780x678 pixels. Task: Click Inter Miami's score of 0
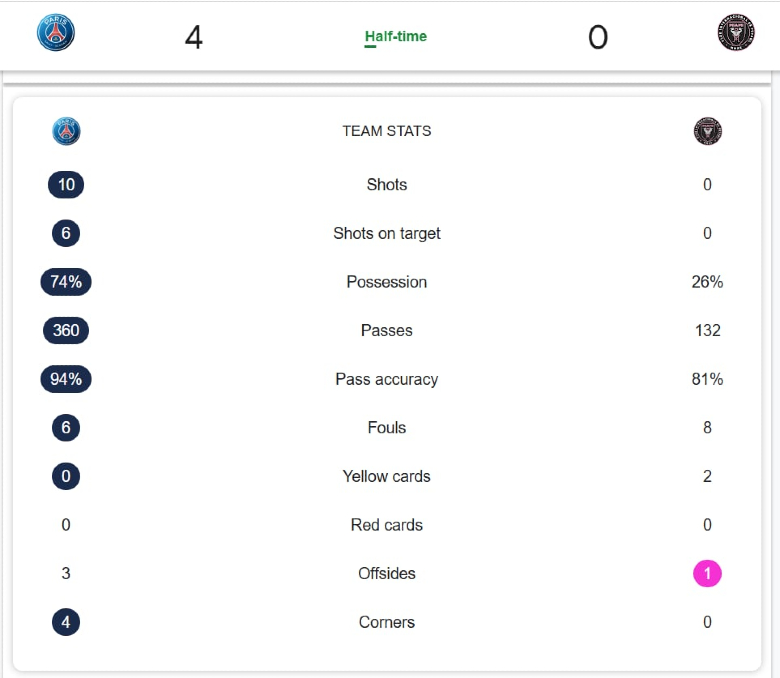click(598, 37)
